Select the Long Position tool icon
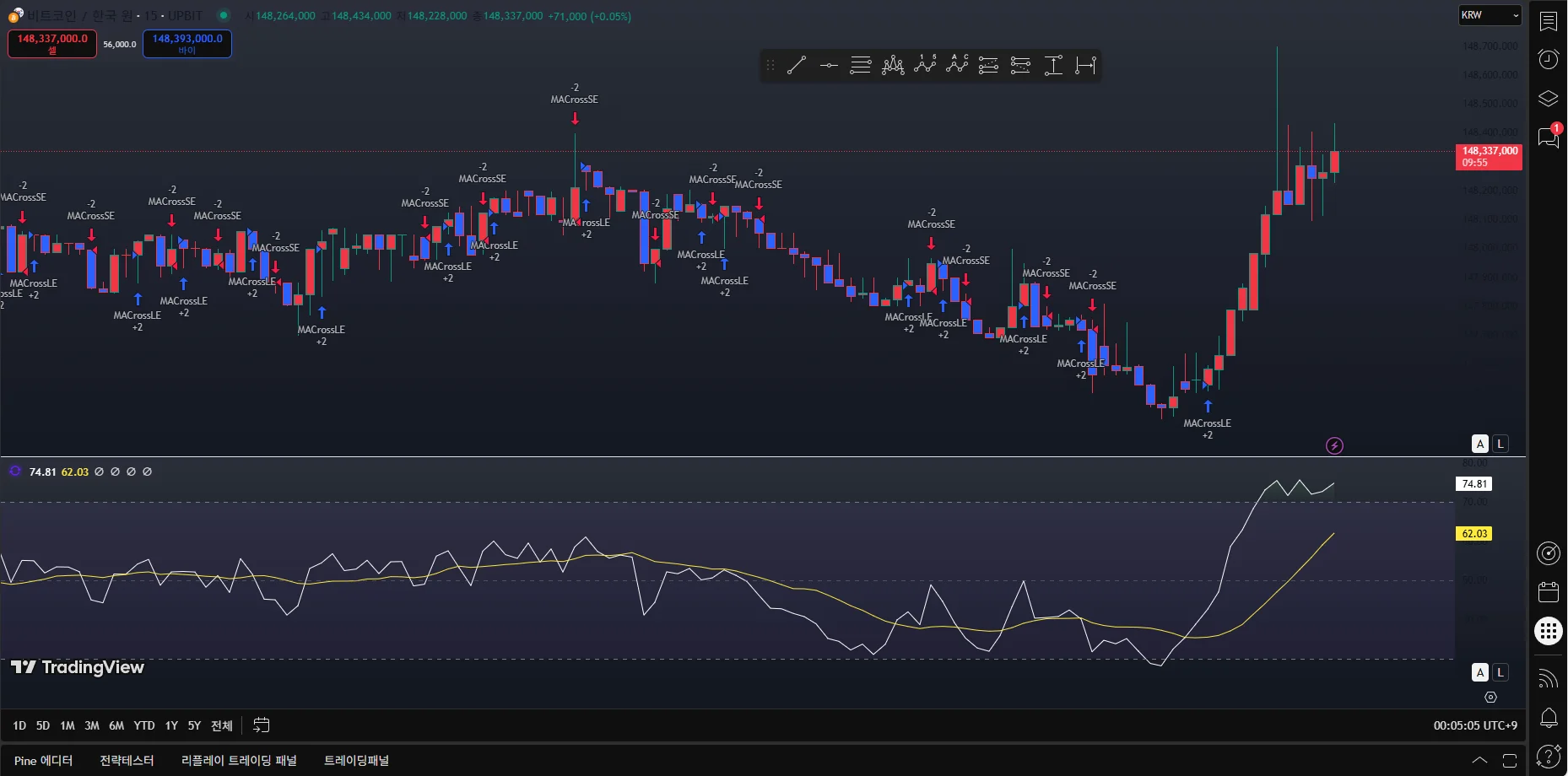 pyautogui.click(x=988, y=65)
